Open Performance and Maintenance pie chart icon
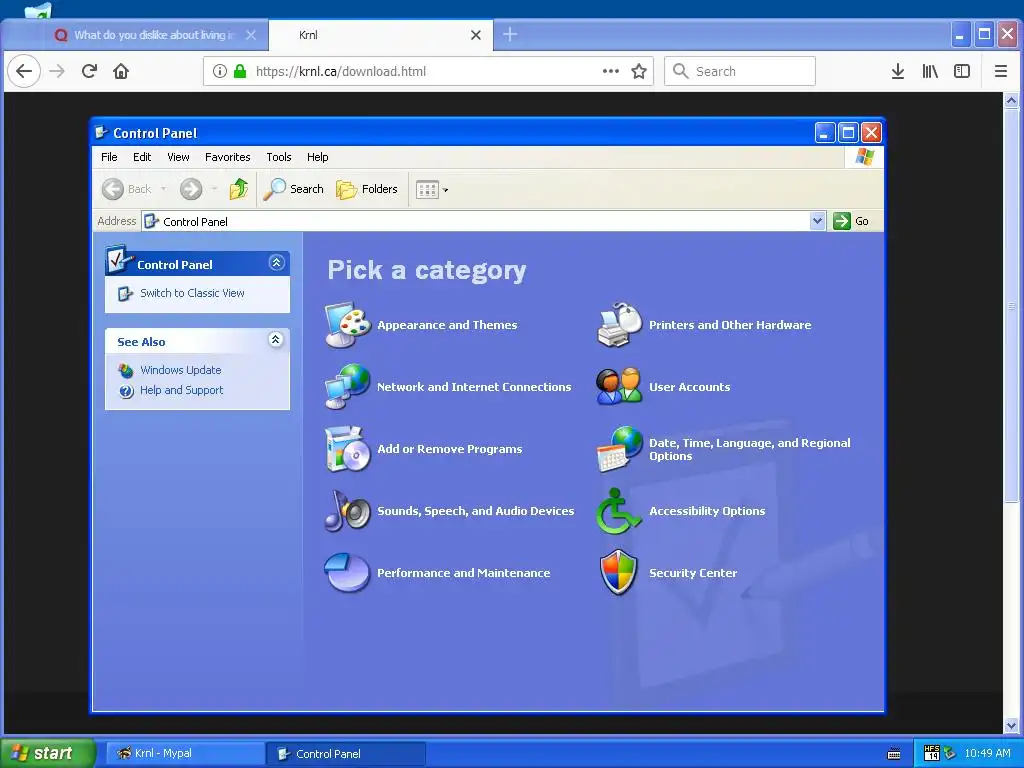Viewport: 1024px width, 768px height. click(x=348, y=573)
